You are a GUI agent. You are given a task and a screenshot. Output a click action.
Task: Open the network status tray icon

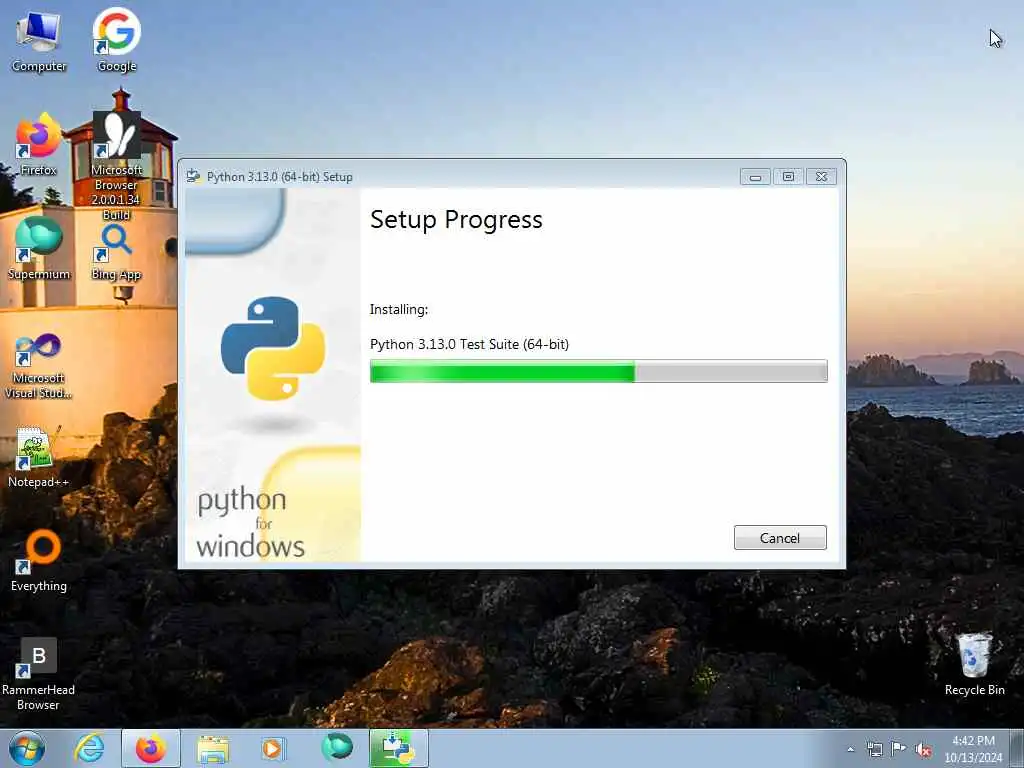click(x=874, y=749)
